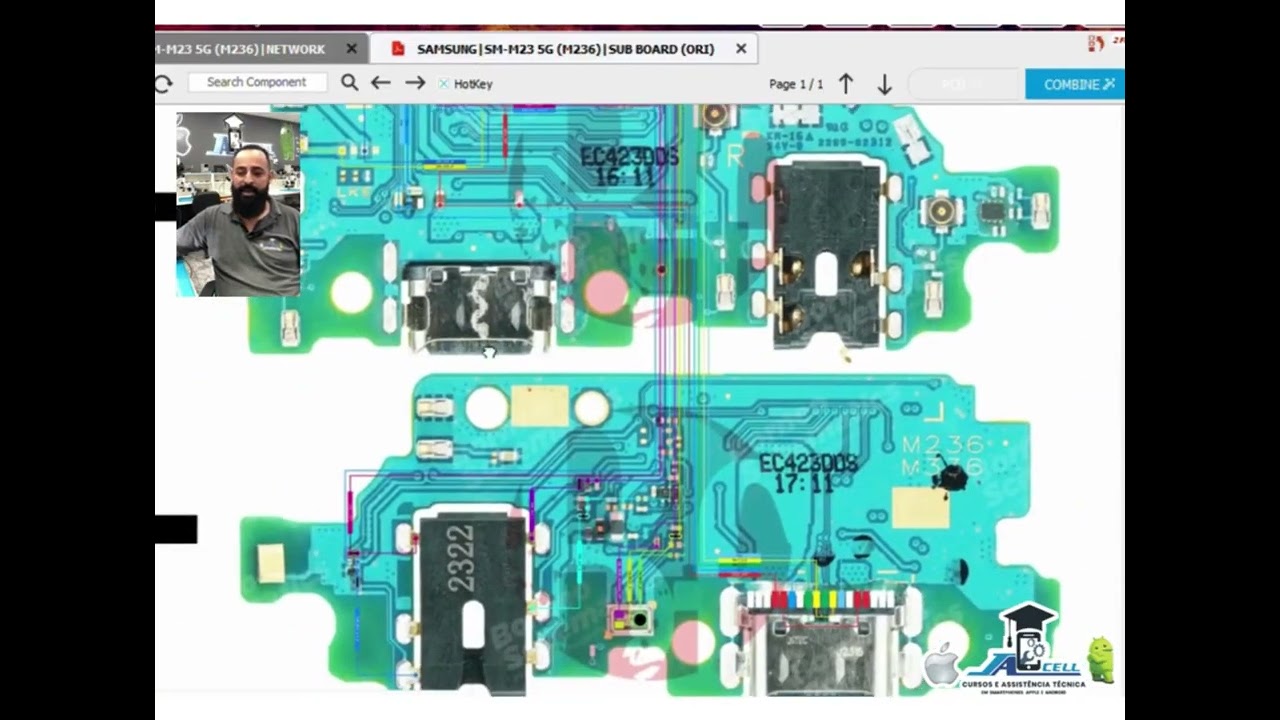
Task: Go to the next page with the down arrow
Action: pos(884,84)
